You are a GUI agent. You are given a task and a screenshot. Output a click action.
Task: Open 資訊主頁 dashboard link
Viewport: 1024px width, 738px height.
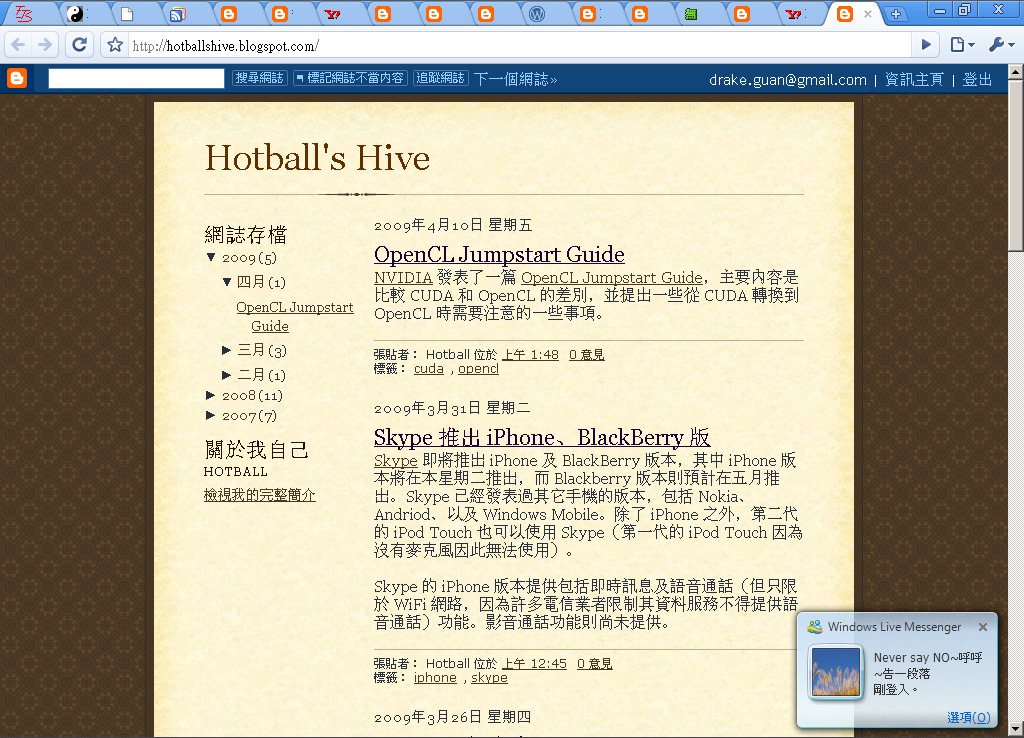pos(914,80)
